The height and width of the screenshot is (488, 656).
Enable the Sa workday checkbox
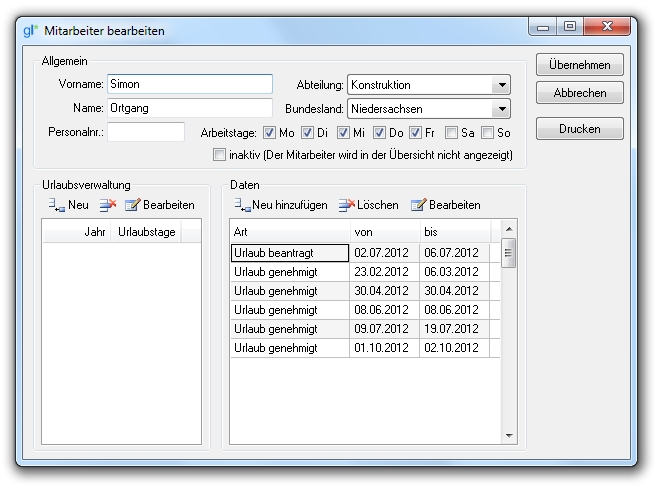pos(452,133)
